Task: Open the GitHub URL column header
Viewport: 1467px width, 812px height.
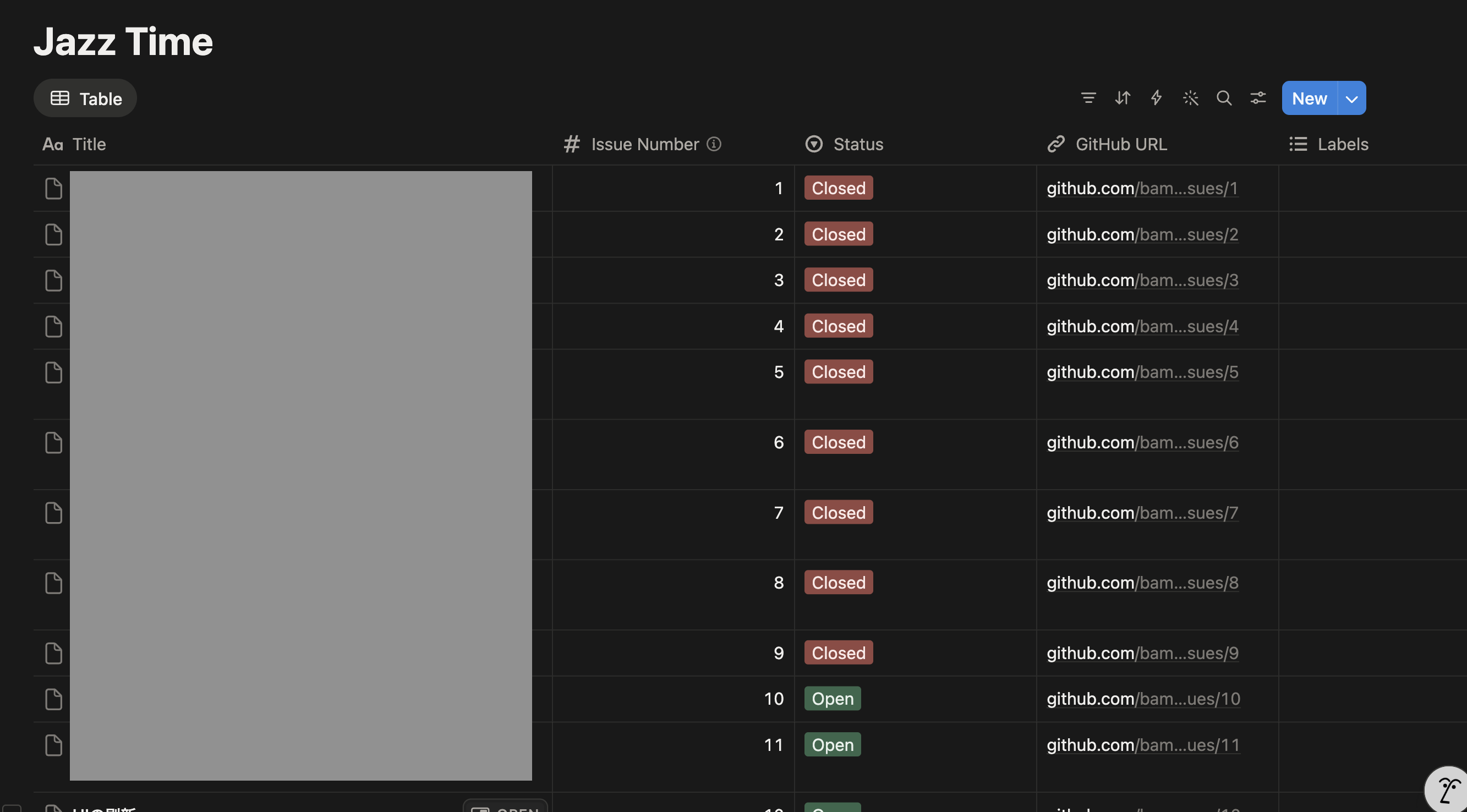Action: tap(1107, 144)
